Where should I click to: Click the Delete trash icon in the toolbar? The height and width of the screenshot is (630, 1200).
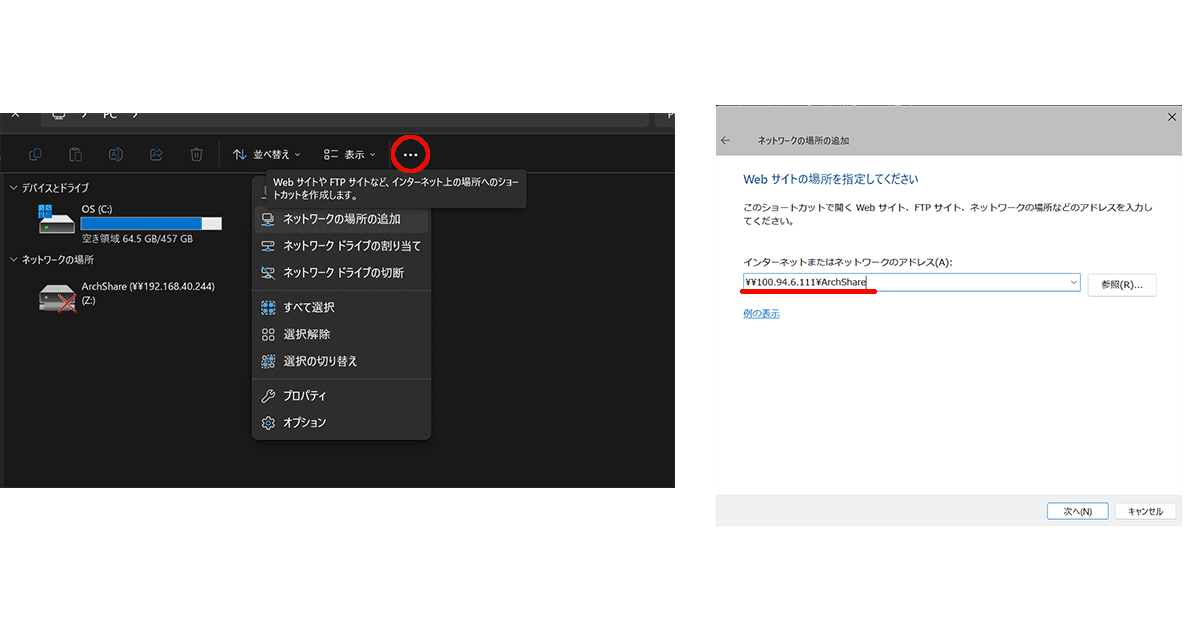196,154
